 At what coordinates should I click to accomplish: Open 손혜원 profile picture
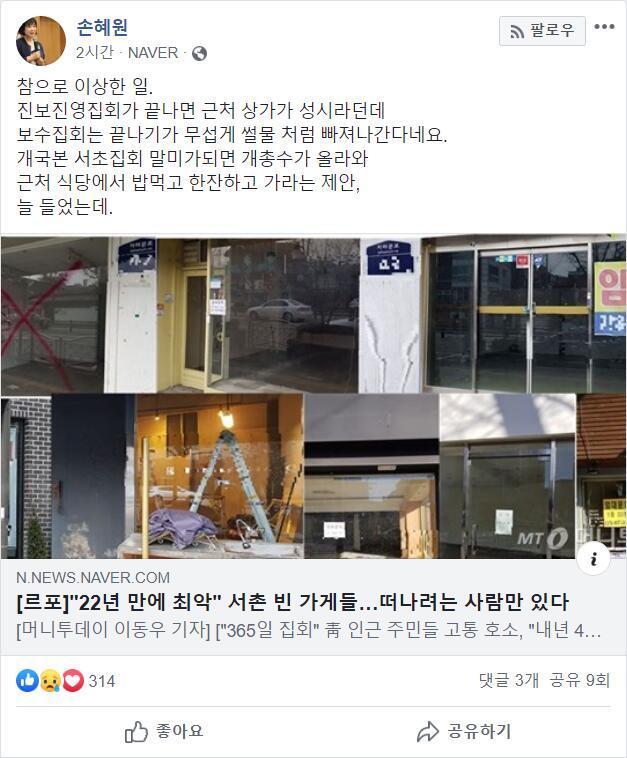pyautogui.click(x=41, y=41)
